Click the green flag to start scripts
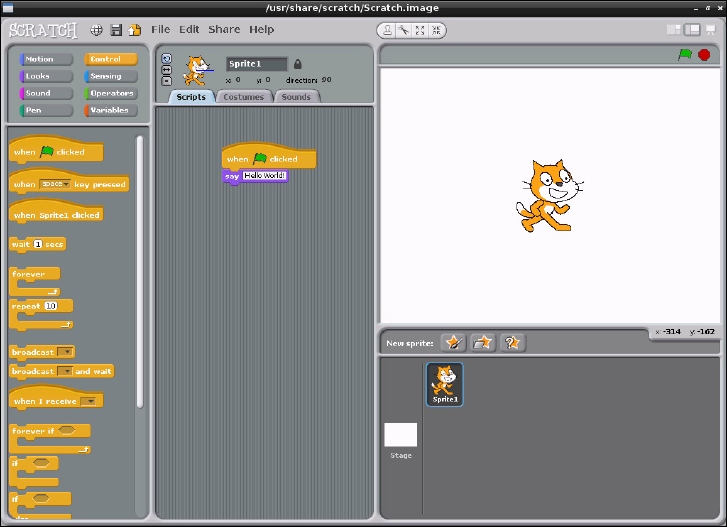 [x=685, y=55]
